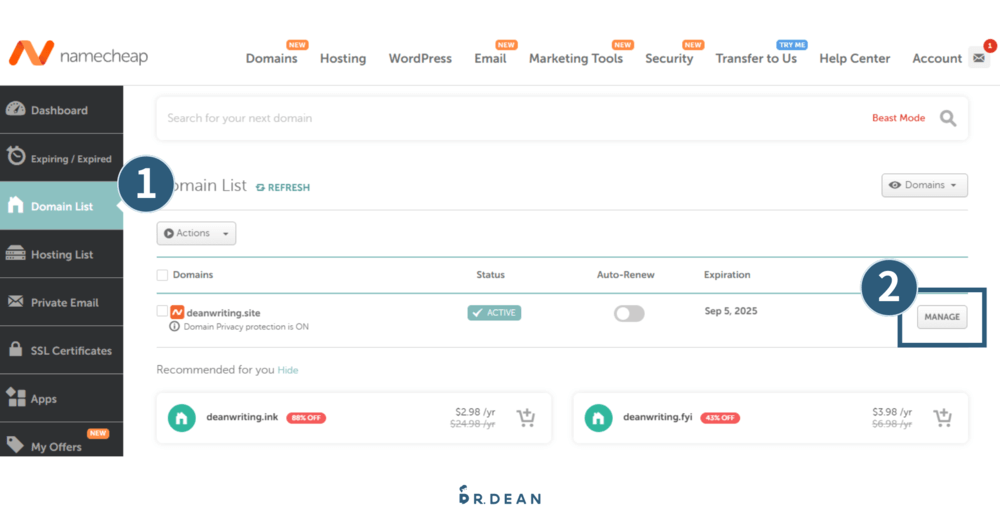Click the Sep 5, 2025 expiration date
1000x521 pixels.
pos(731,311)
